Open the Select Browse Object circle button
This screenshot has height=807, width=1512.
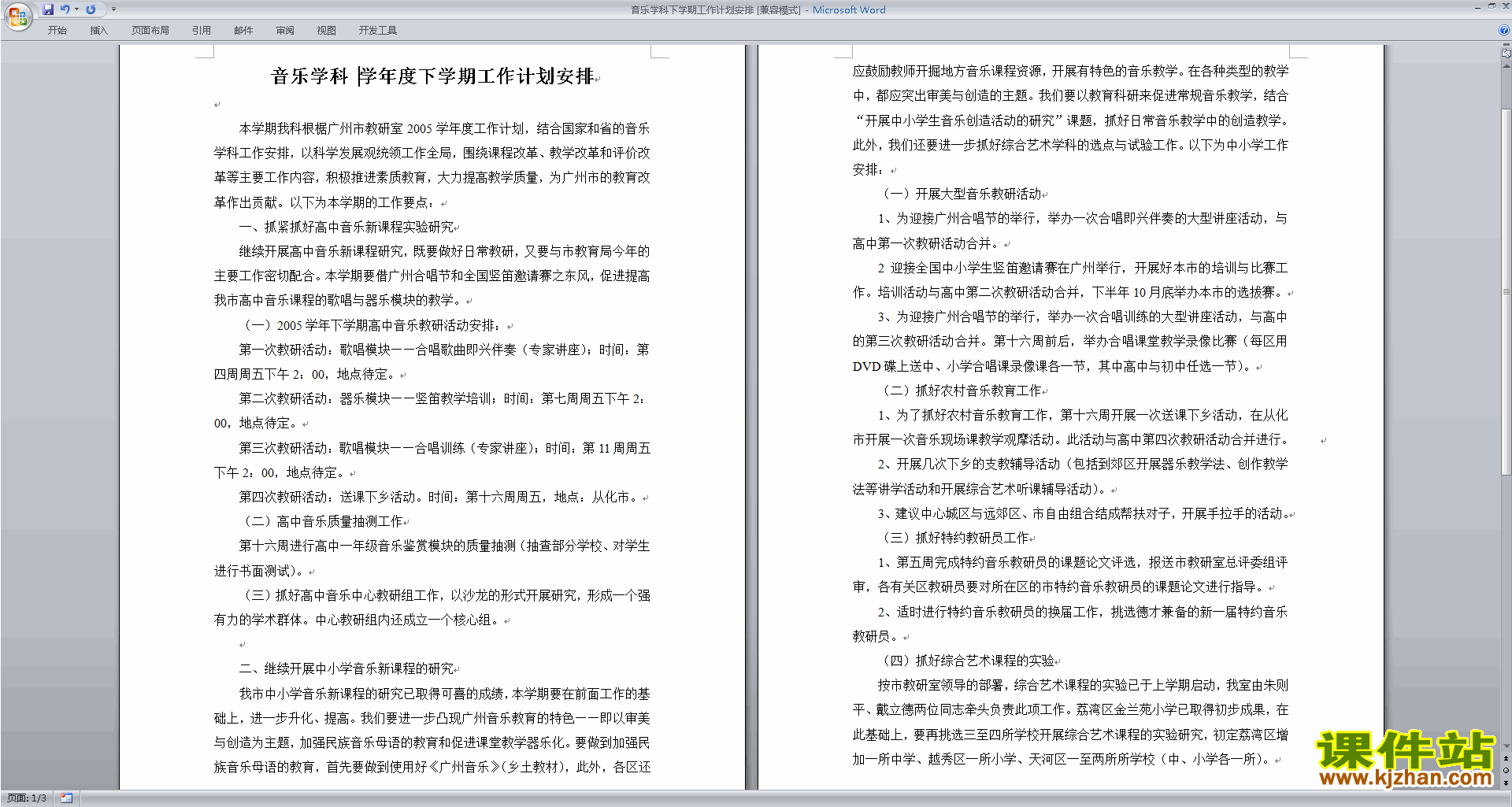1506,770
